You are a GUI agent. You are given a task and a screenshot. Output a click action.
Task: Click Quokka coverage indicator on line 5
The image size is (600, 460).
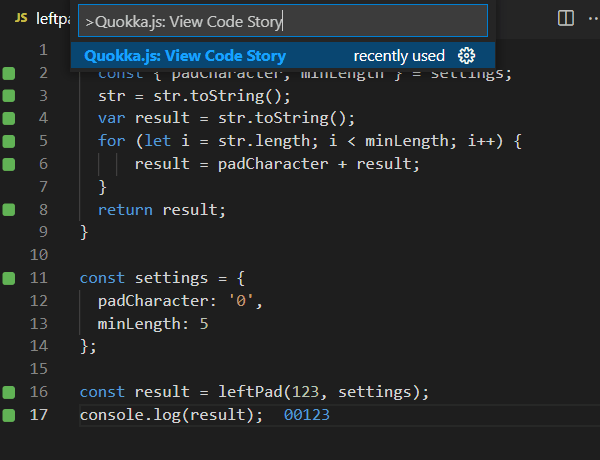tap(9, 141)
